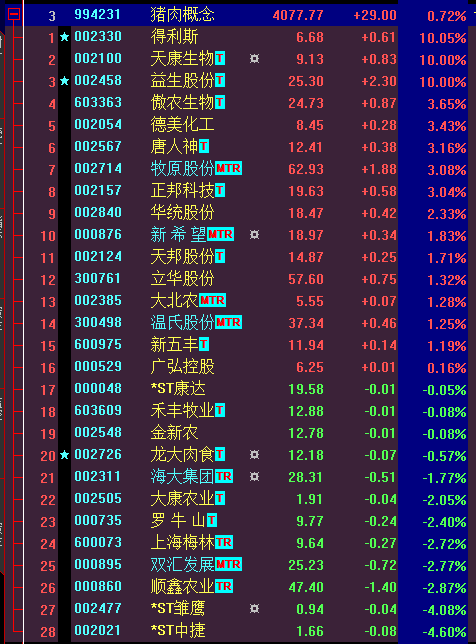Screen dimensions: 476x644
Task: Click the star icon beside 002330
Action: click(x=64, y=37)
